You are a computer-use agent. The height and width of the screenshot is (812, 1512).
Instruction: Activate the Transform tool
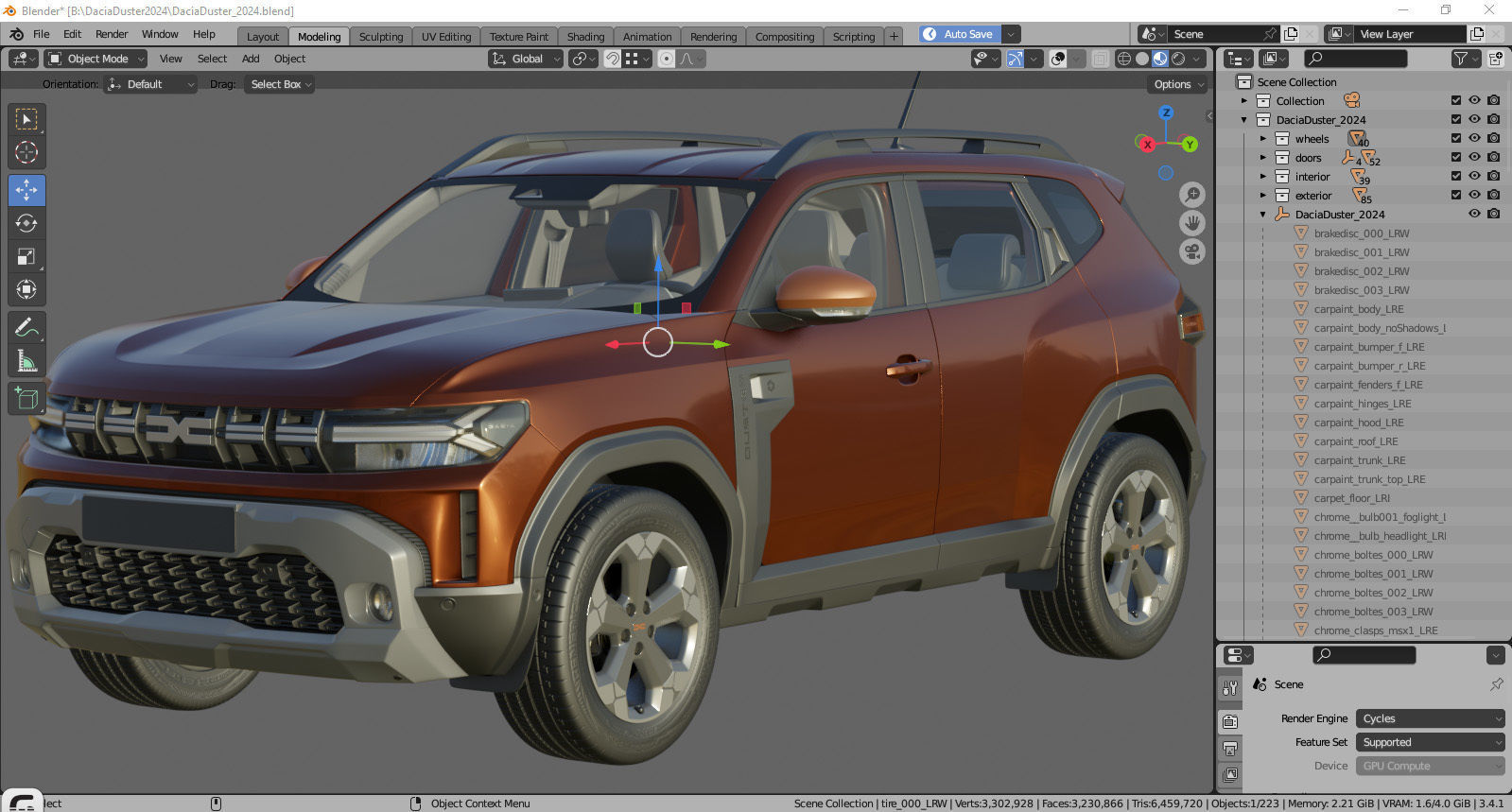point(26,289)
